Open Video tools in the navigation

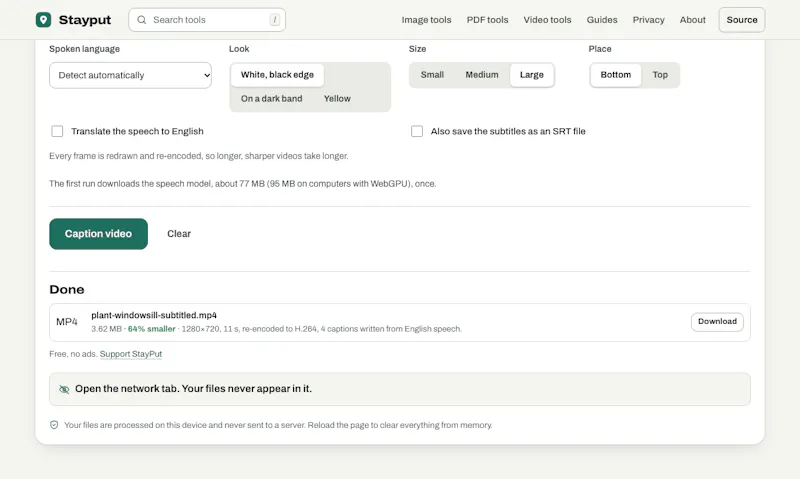coord(547,20)
